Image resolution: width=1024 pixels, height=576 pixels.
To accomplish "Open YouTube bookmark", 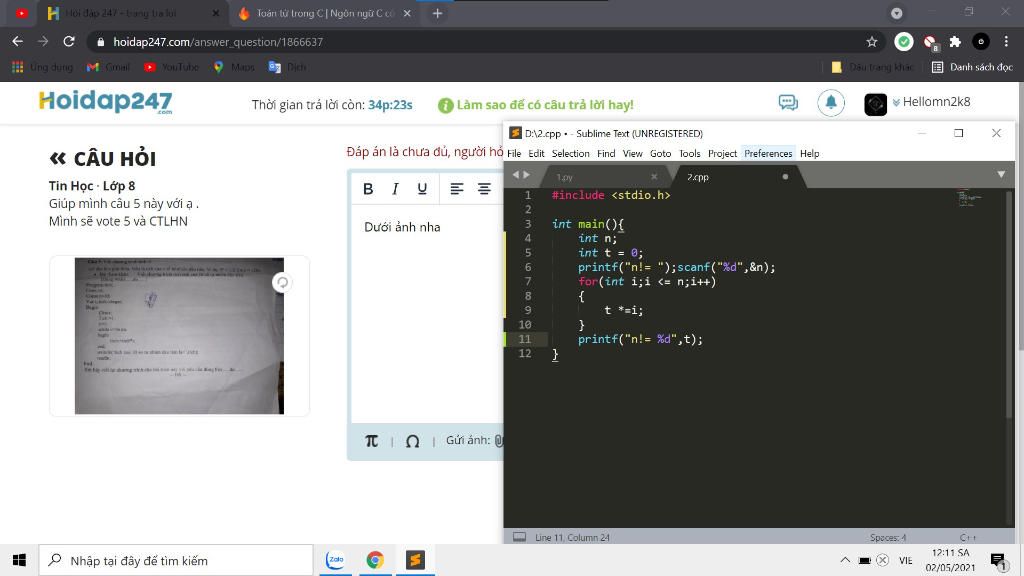I will [171, 67].
